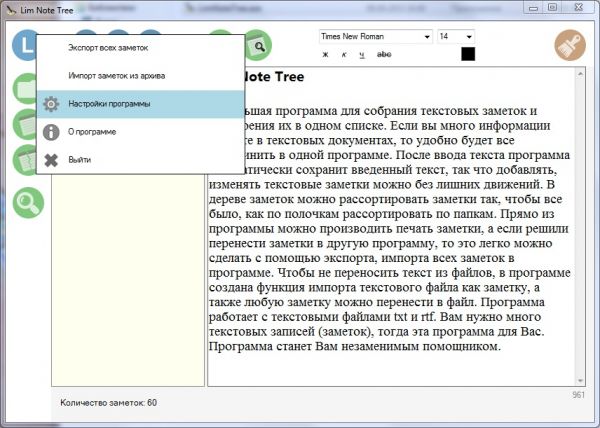
Task: Click 'Выйти' to exit the program
Action: tap(82, 159)
